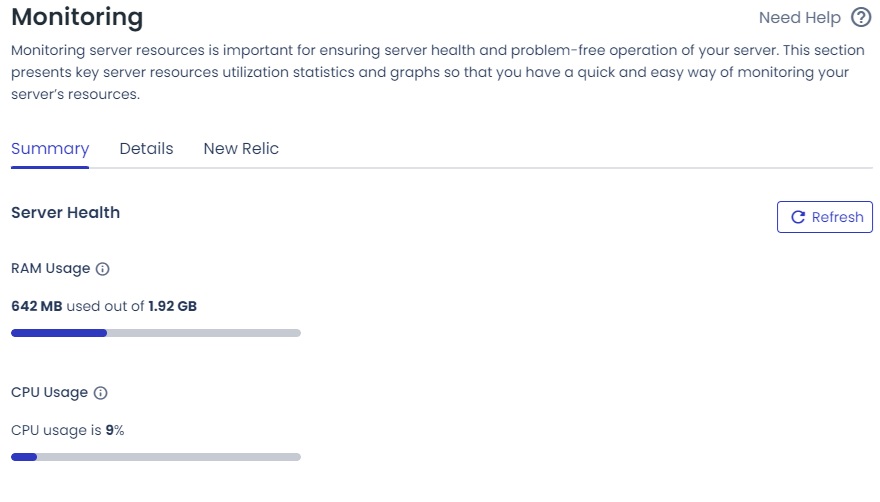Open the Need Help link
Screen dimensions: 880x502
pyautogui.click(x=799, y=18)
